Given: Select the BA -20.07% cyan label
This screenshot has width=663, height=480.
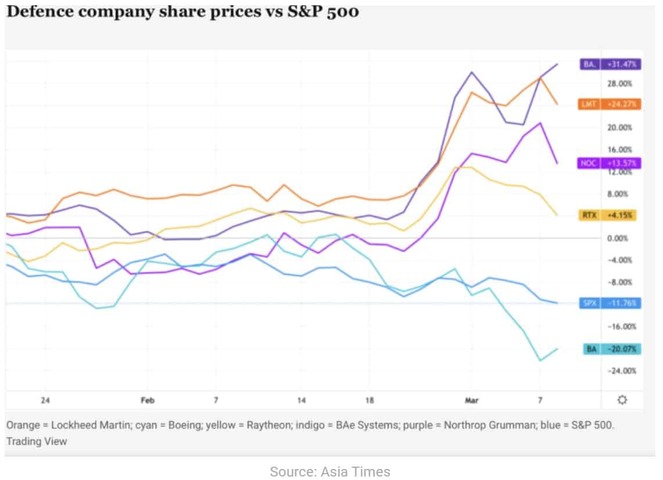Looking at the screenshot, I should 612,349.
